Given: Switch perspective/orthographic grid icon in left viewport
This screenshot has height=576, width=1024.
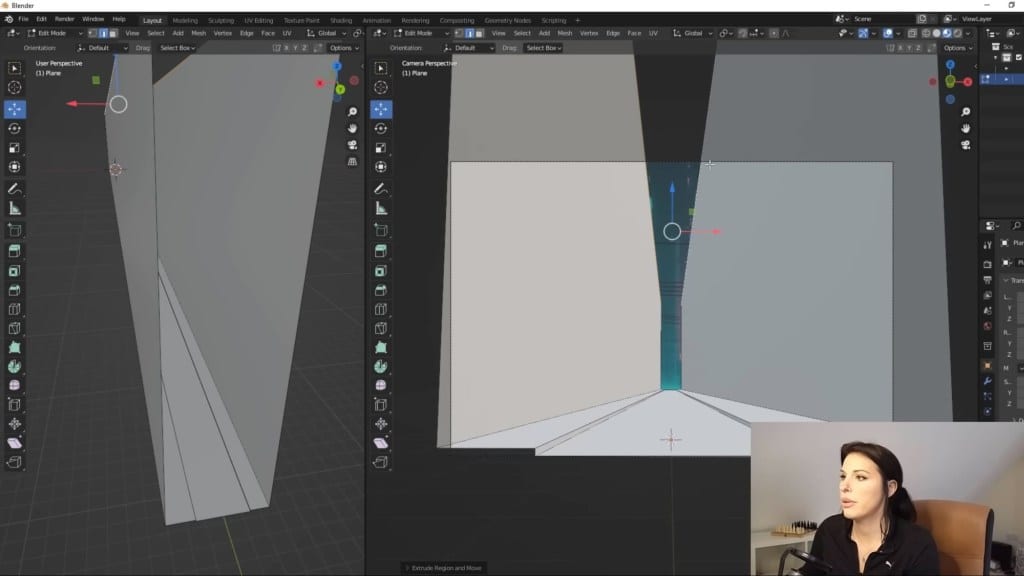Looking at the screenshot, I should click(x=352, y=161).
